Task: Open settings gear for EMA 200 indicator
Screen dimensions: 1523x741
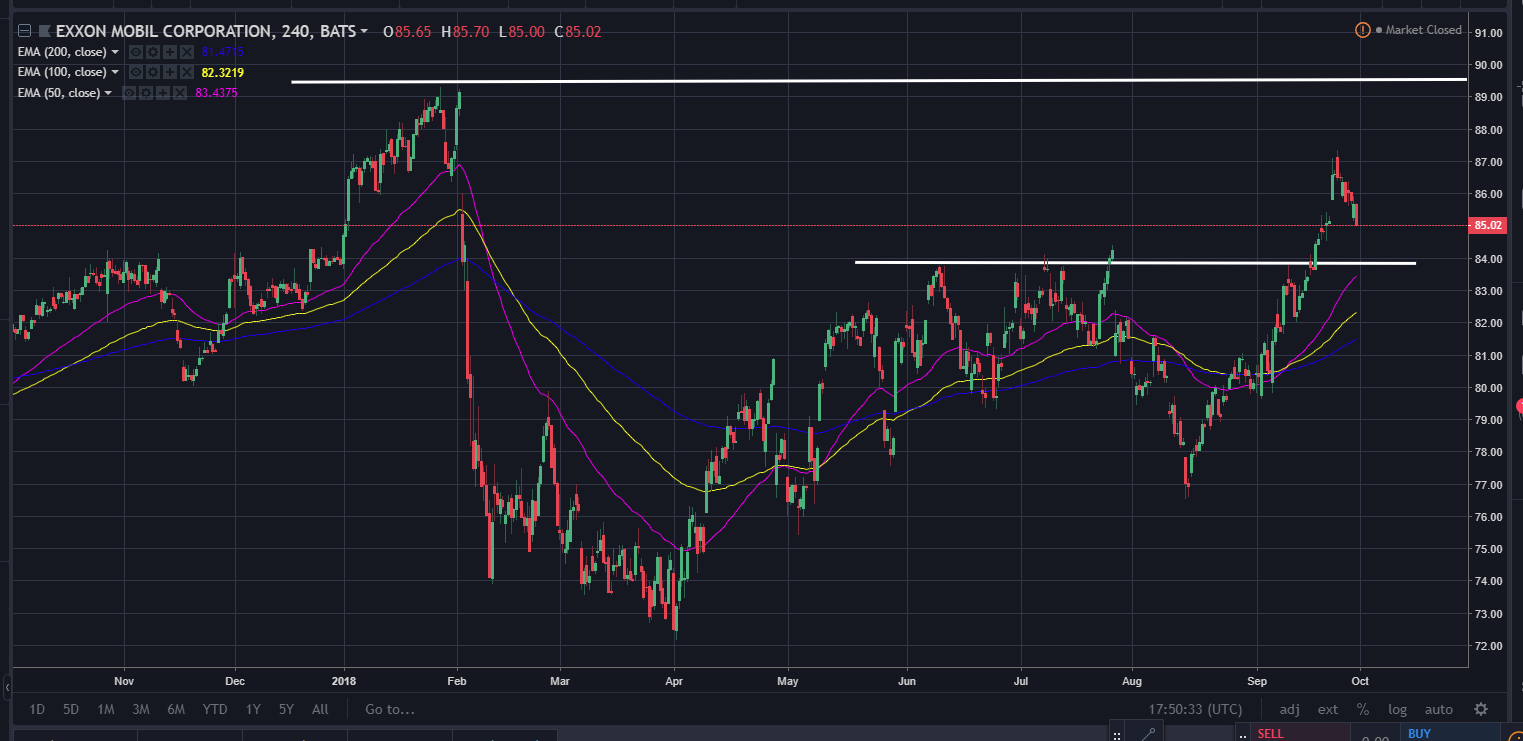Action: [152, 52]
